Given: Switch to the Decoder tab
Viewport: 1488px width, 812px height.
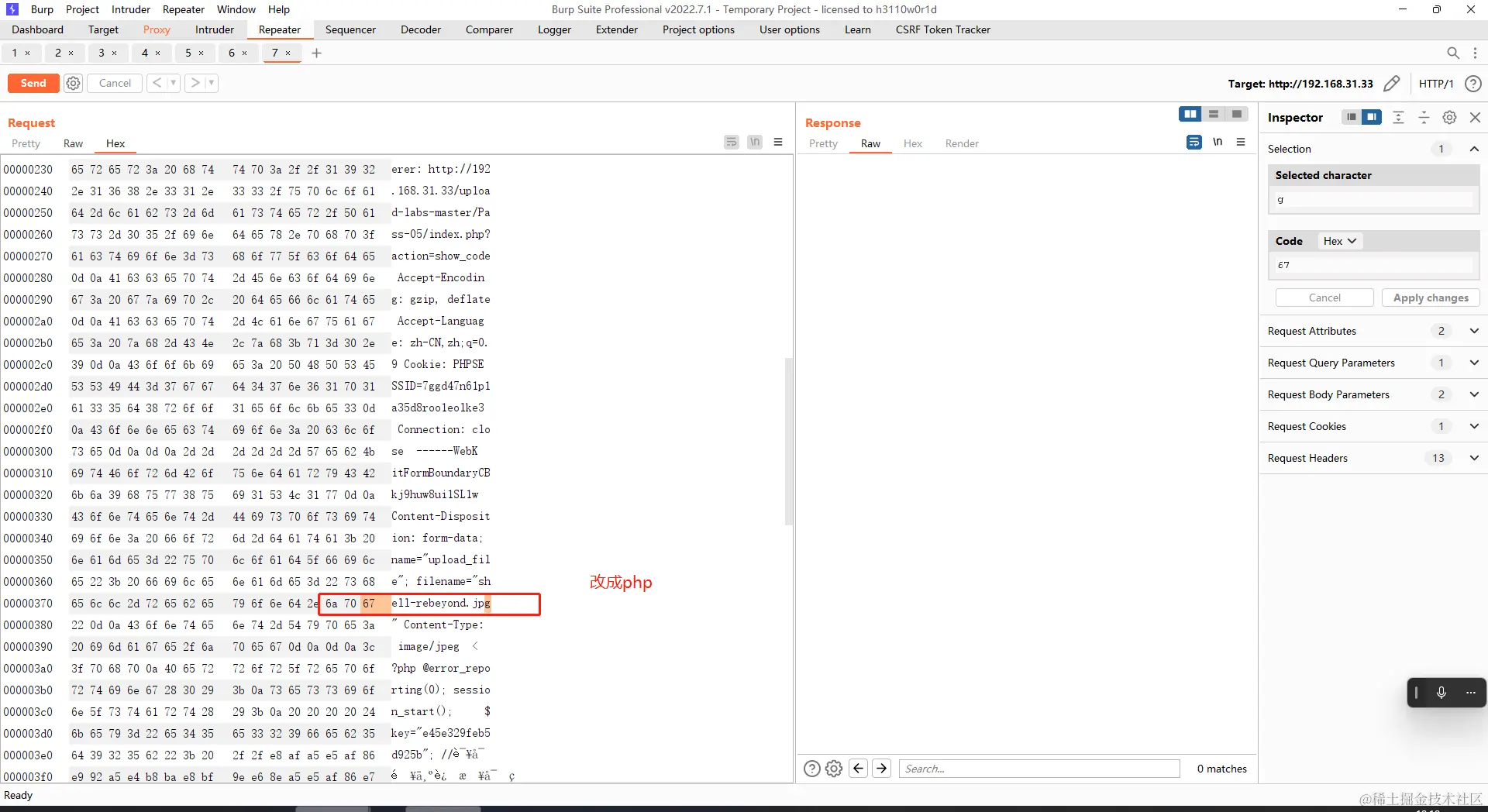Looking at the screenshot, I should pyautogui.click(x=421, y=29).
